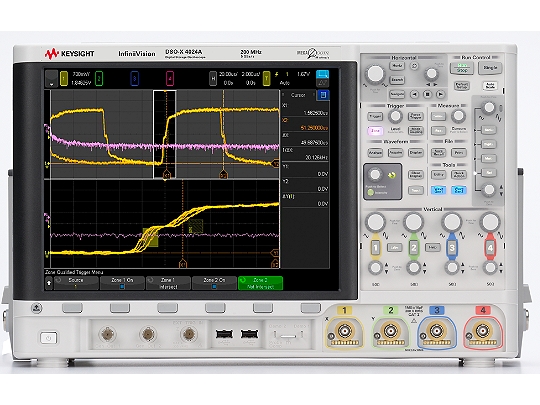Tap the T trigger settings badge

coord(266,79)
